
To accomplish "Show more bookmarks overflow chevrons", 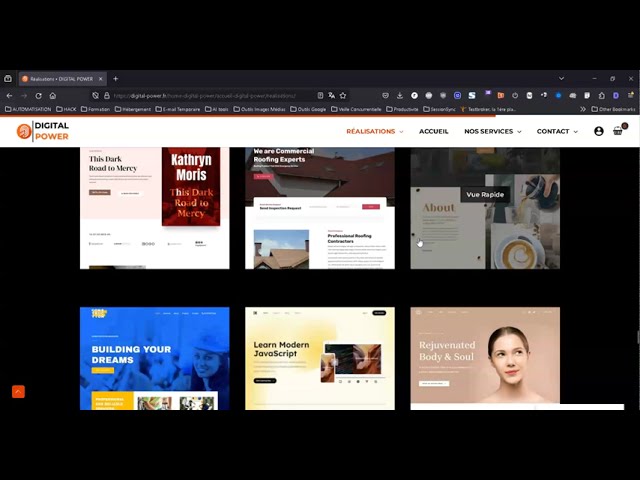I will click(583, 109).
